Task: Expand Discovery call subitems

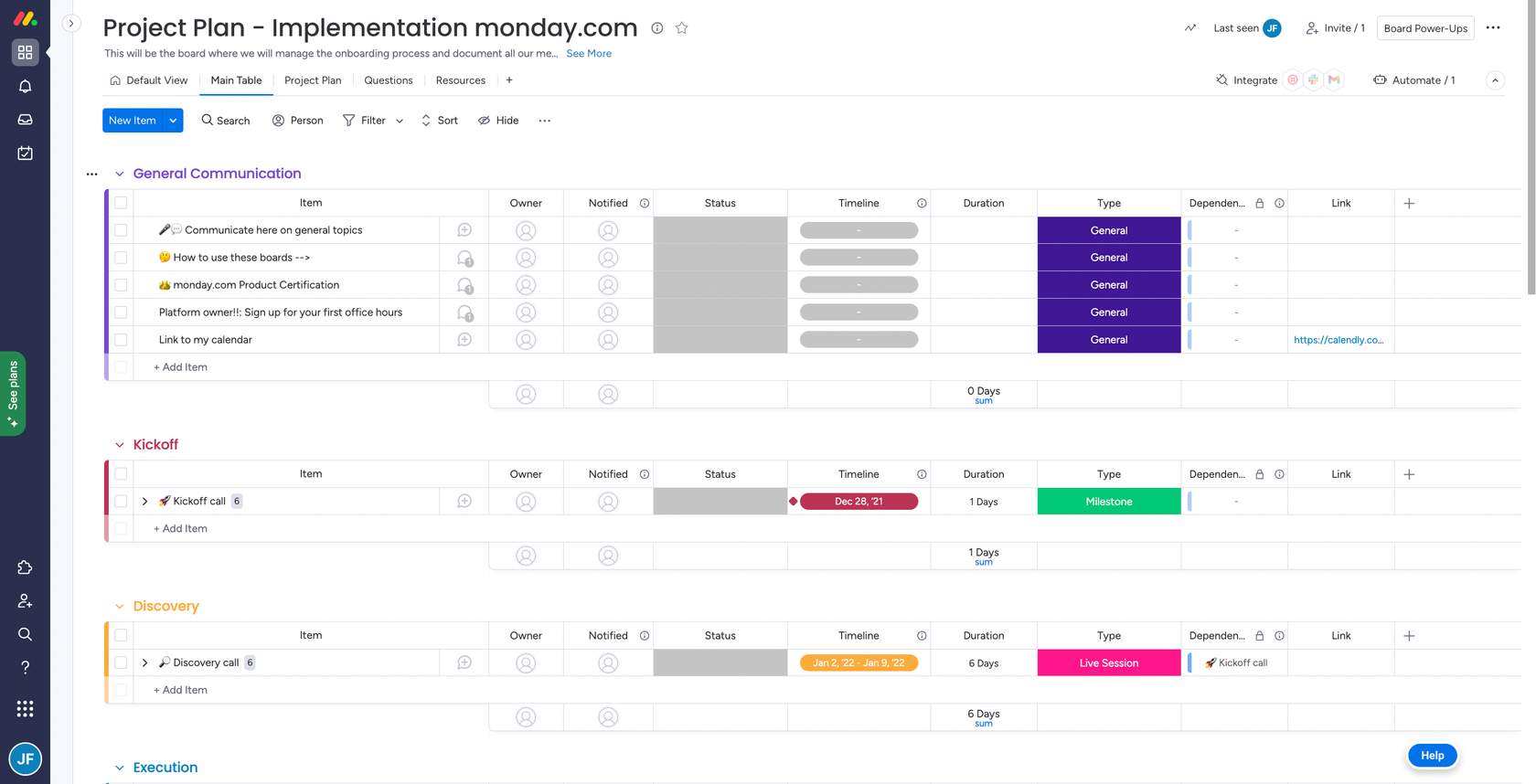Action: coord(144,662)
